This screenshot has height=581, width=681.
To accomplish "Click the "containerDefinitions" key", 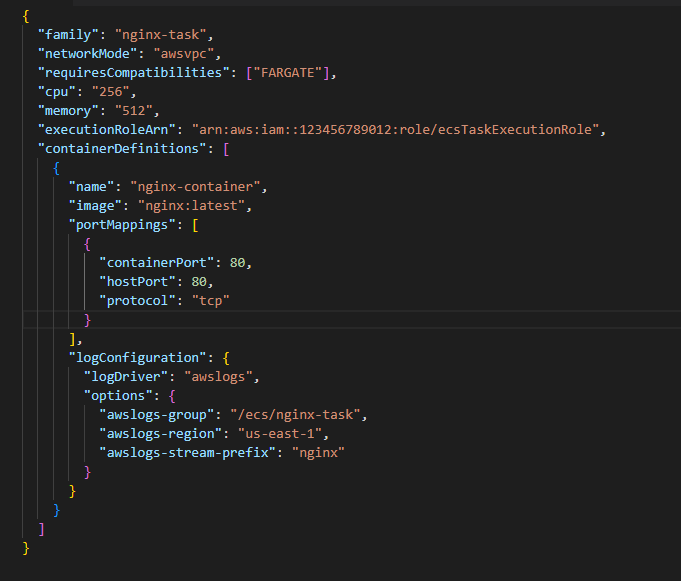I will (x=122, y=149).
